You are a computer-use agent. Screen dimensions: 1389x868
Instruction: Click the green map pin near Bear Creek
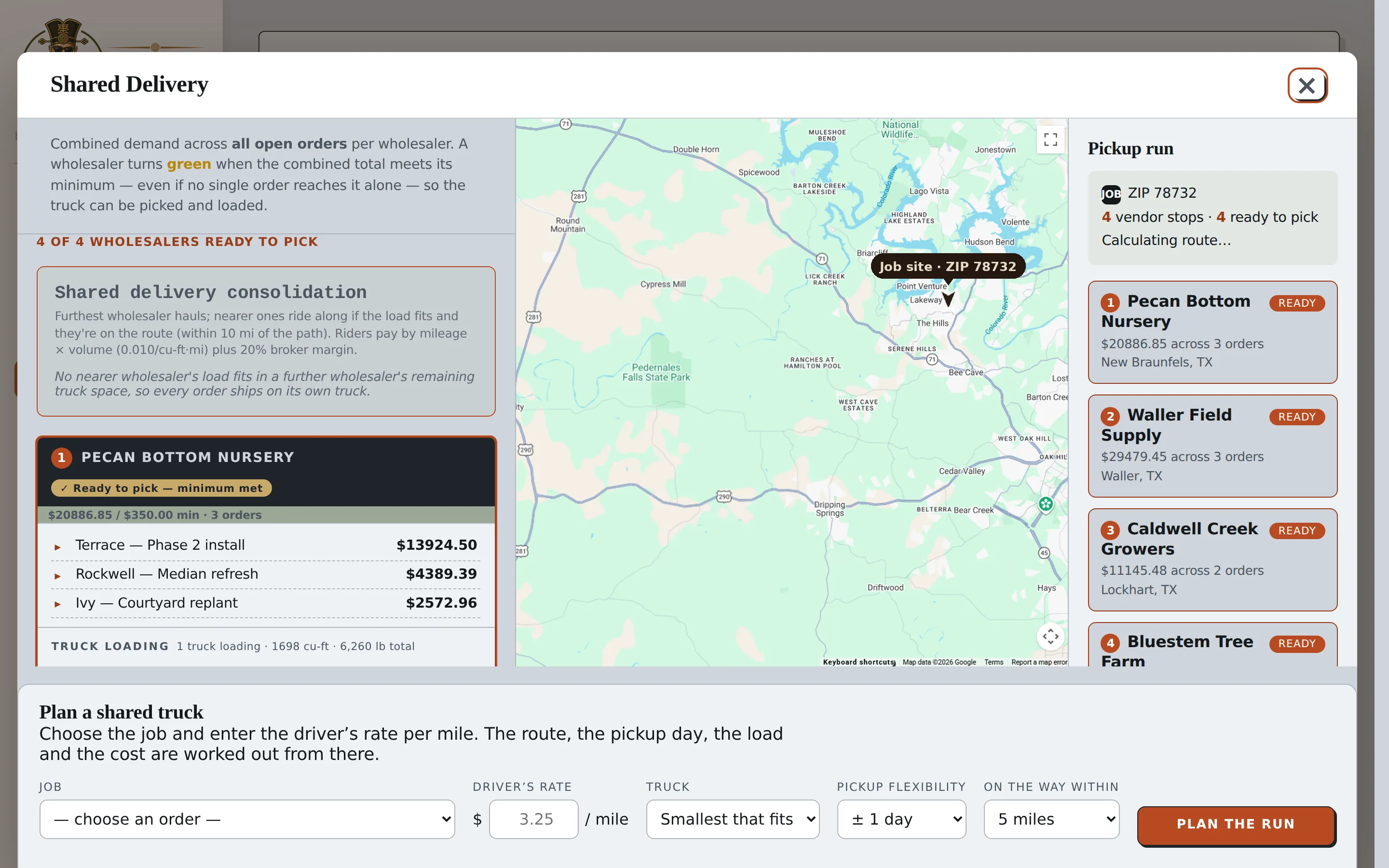[1046, 504]
